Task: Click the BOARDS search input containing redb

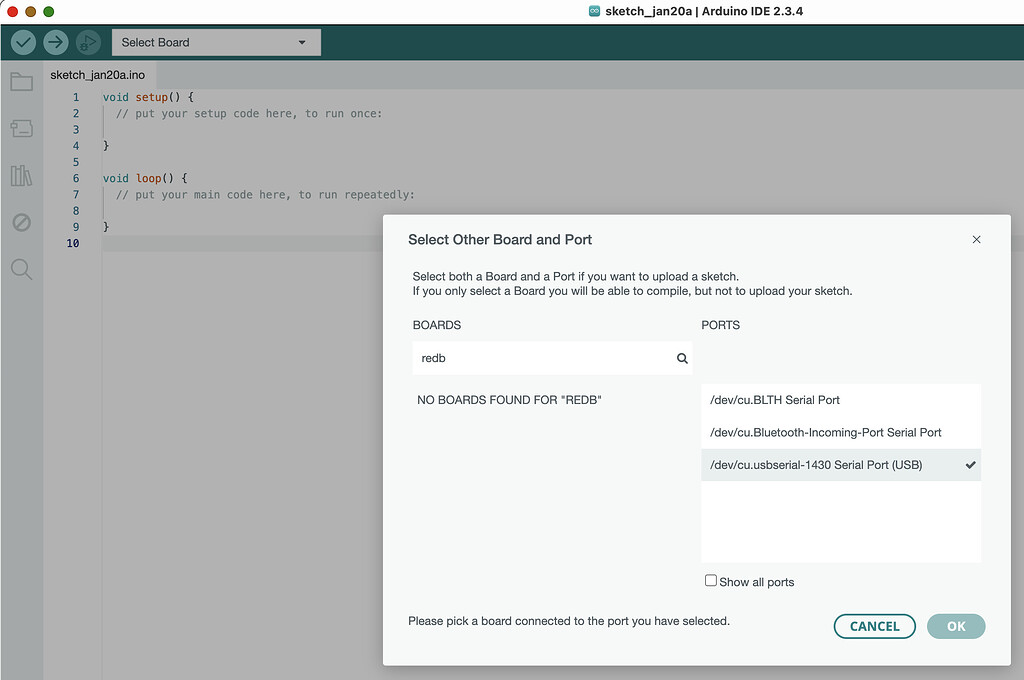Action: click(x=540, y=358)
